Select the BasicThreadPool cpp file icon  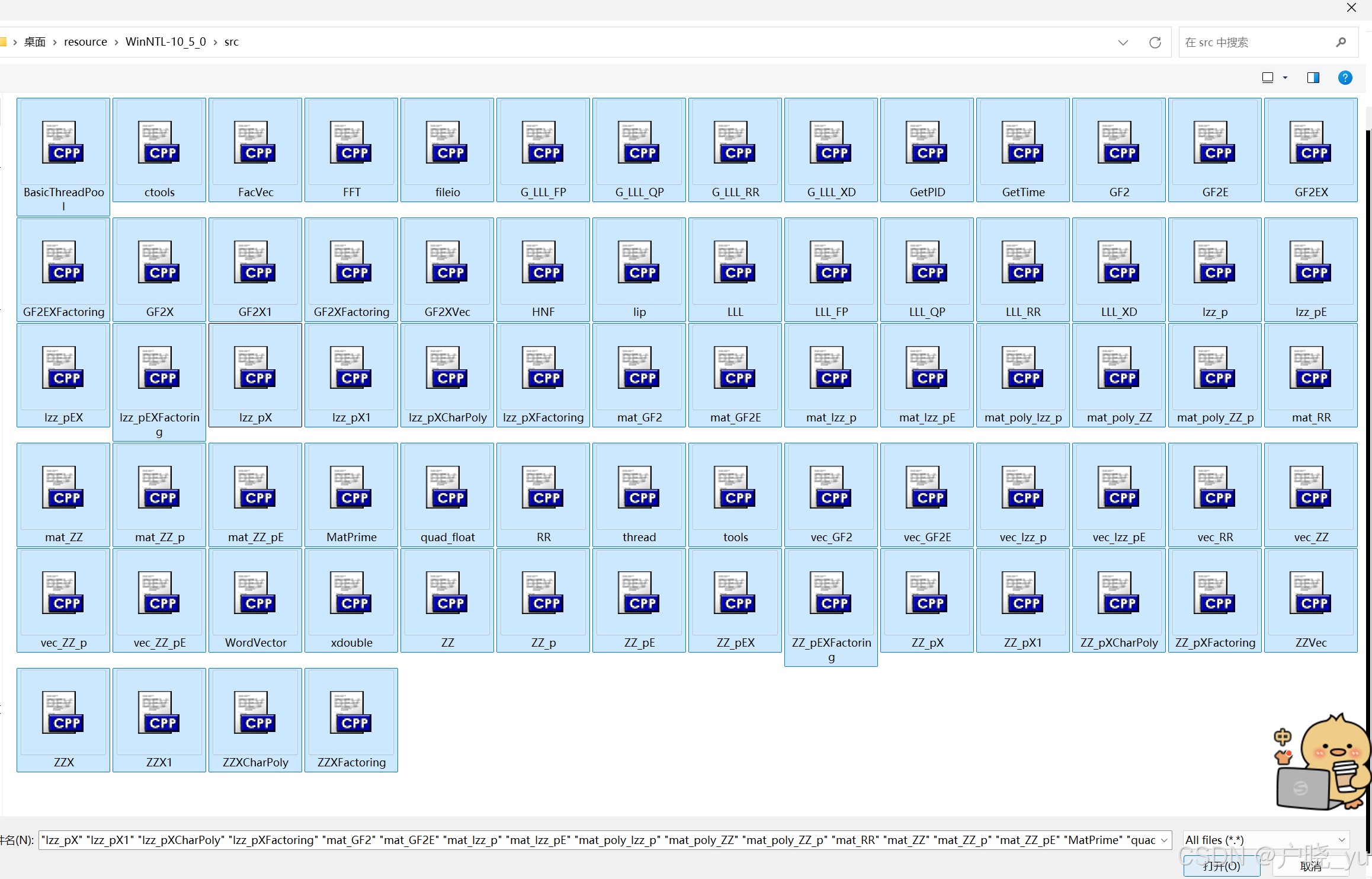pyautogui.click(x=63, y=143)
